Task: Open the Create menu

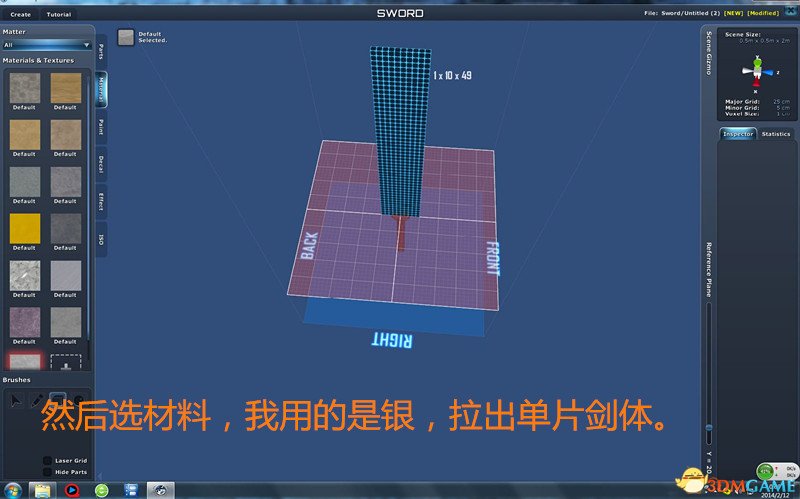Action: pos(20,14)
